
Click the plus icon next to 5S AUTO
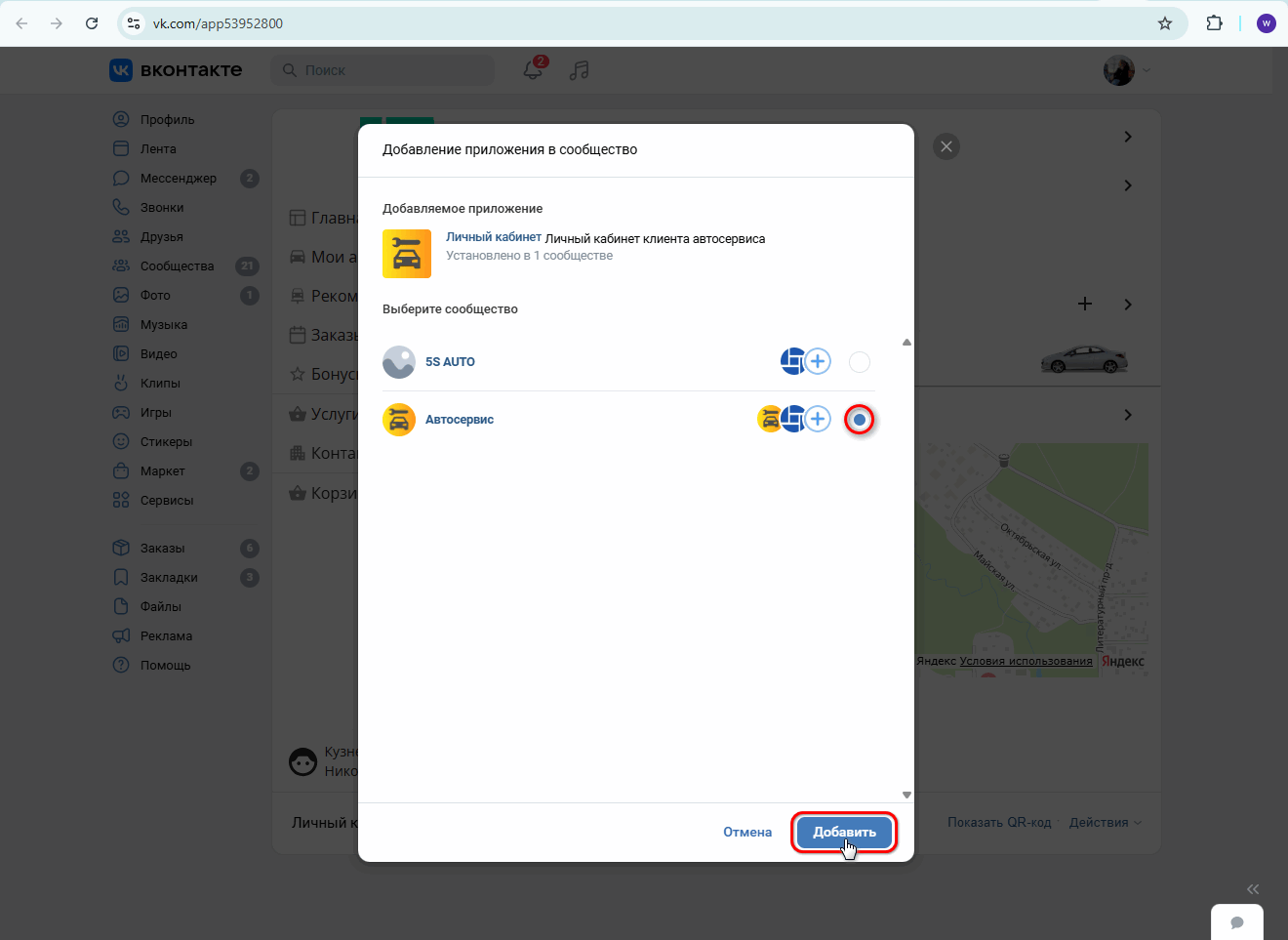pyautogui.click(x=819, y=361)
